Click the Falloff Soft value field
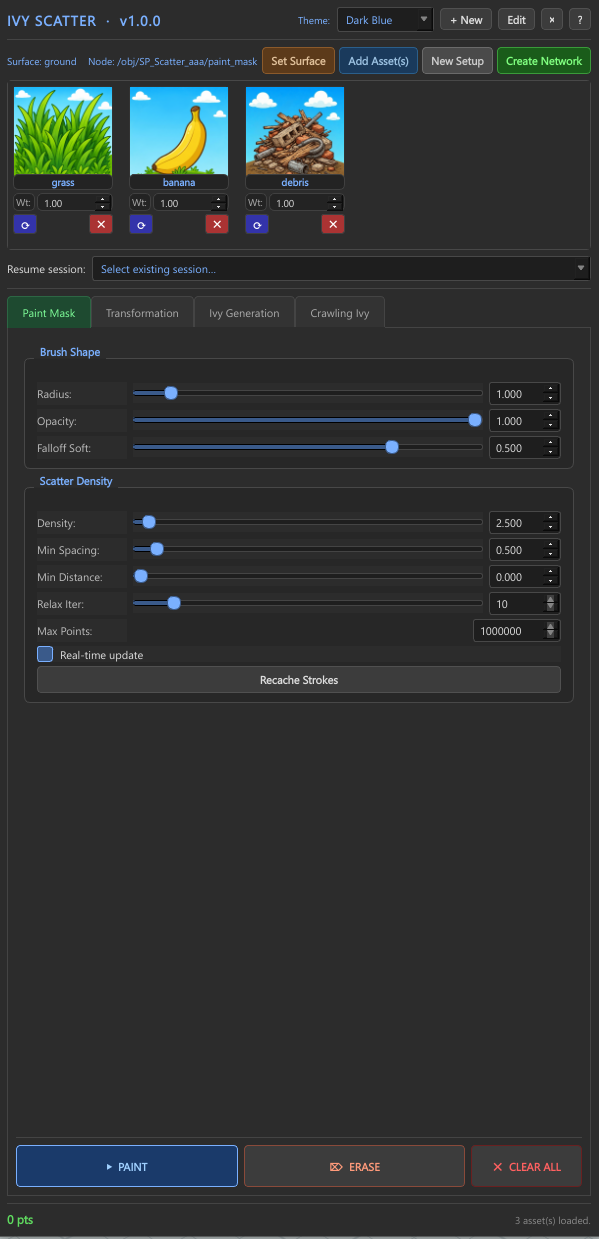This screenshot has height=1239, width=599. pos(525,448)
